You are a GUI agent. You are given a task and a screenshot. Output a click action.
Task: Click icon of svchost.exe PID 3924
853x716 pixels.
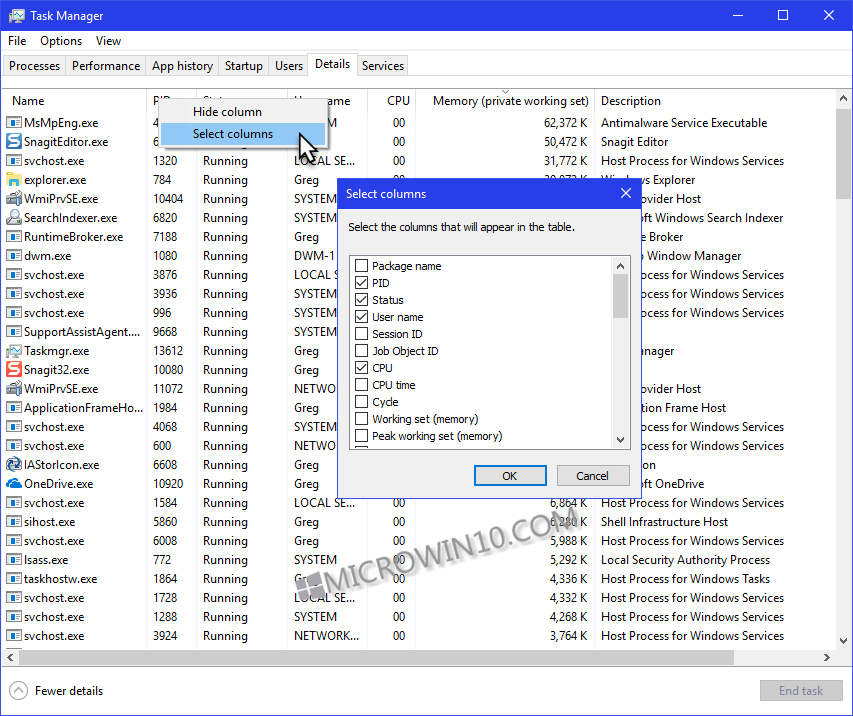(x=14, y=636)
